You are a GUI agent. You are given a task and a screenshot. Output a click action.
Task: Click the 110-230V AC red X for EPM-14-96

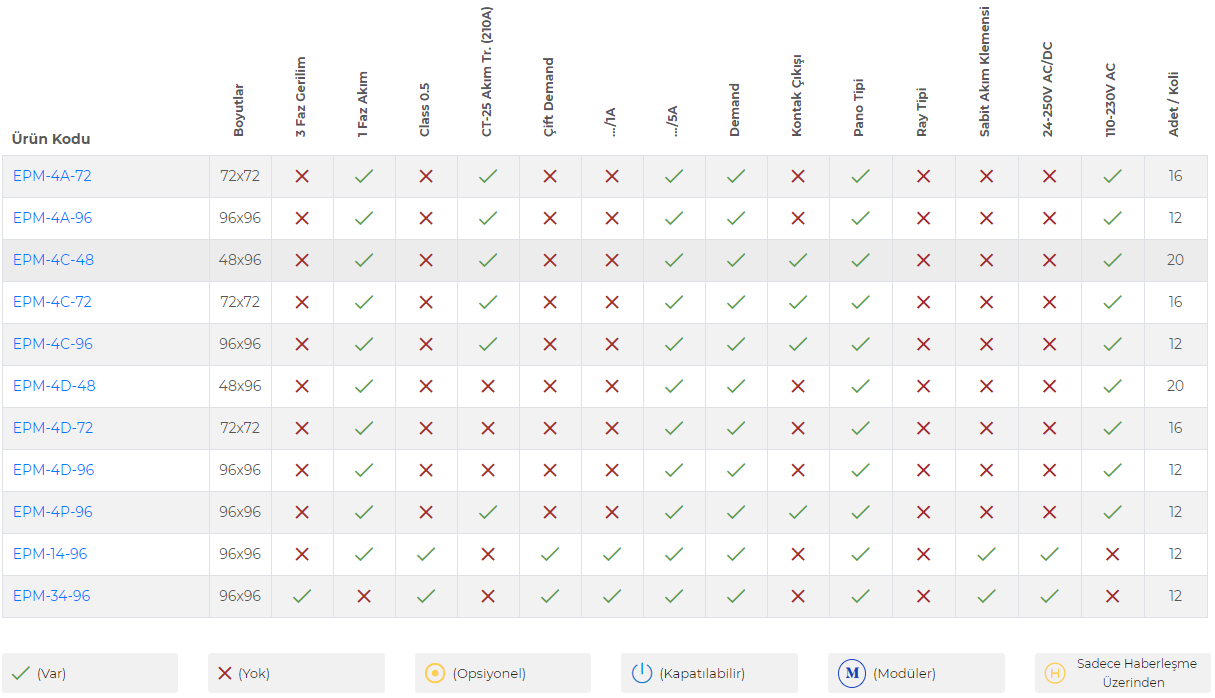point(1112,554)
